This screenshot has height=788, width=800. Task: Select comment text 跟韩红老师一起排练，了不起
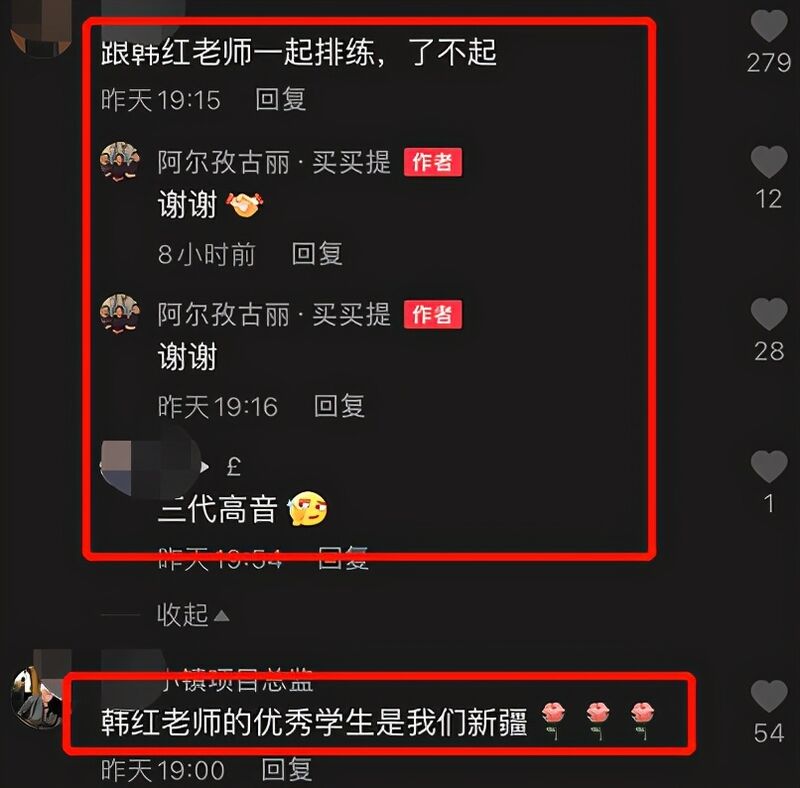[298, 53]
